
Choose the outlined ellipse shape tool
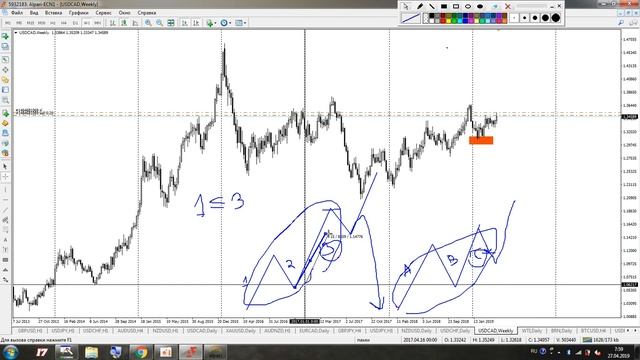tap(468, 7)
